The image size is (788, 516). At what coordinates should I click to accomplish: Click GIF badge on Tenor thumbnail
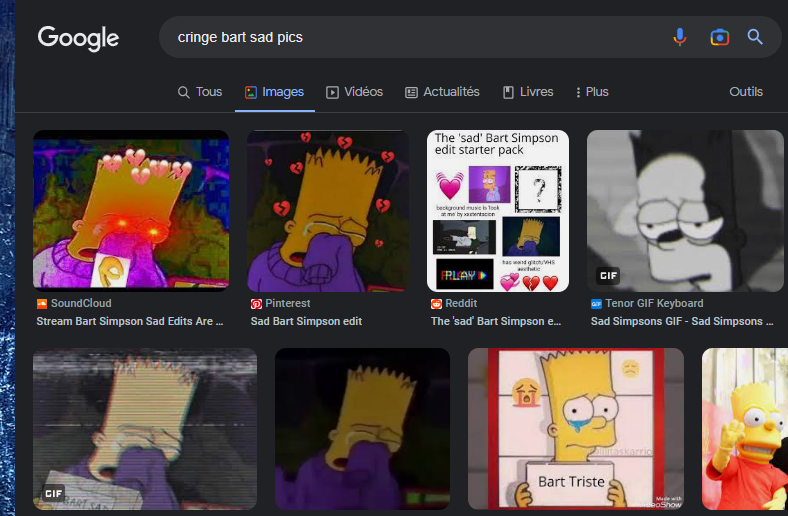(608, 275)
